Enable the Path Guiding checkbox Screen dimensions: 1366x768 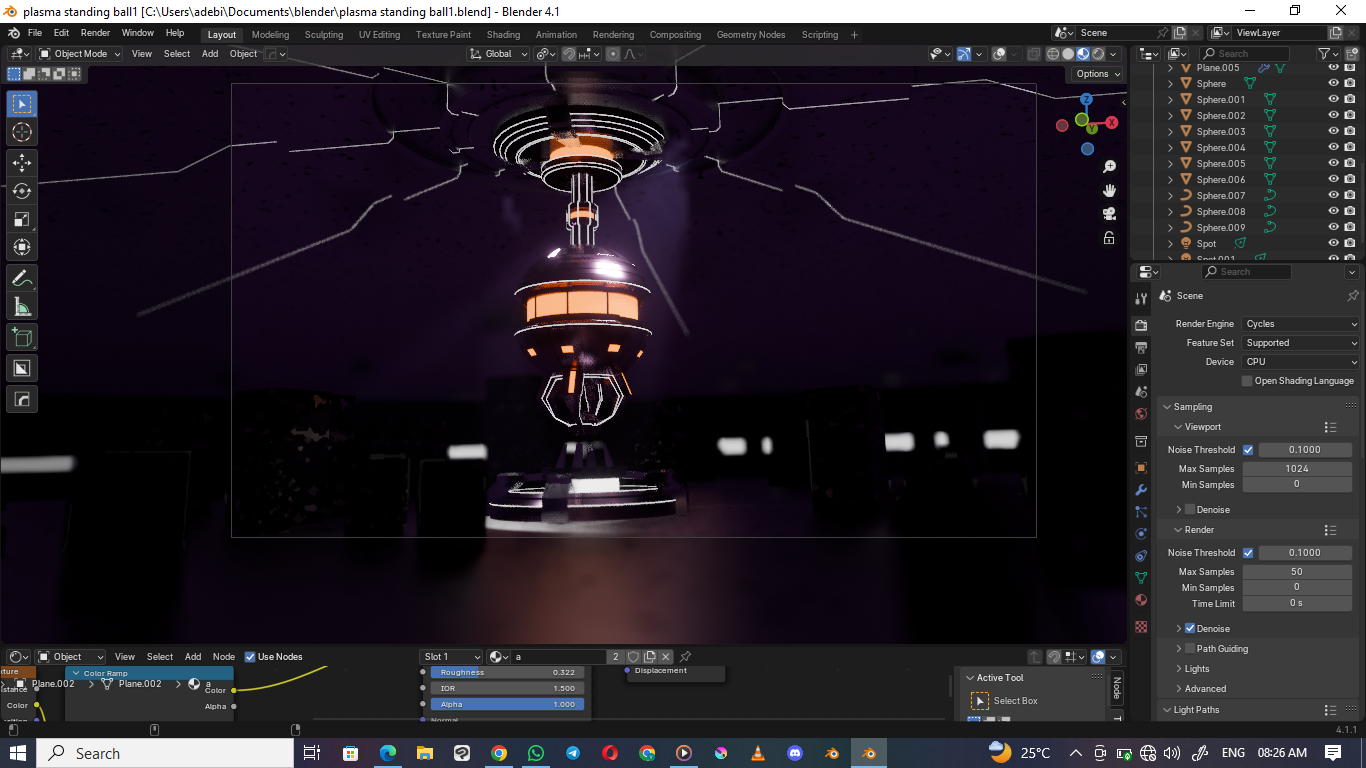[x=1190, y=649]
